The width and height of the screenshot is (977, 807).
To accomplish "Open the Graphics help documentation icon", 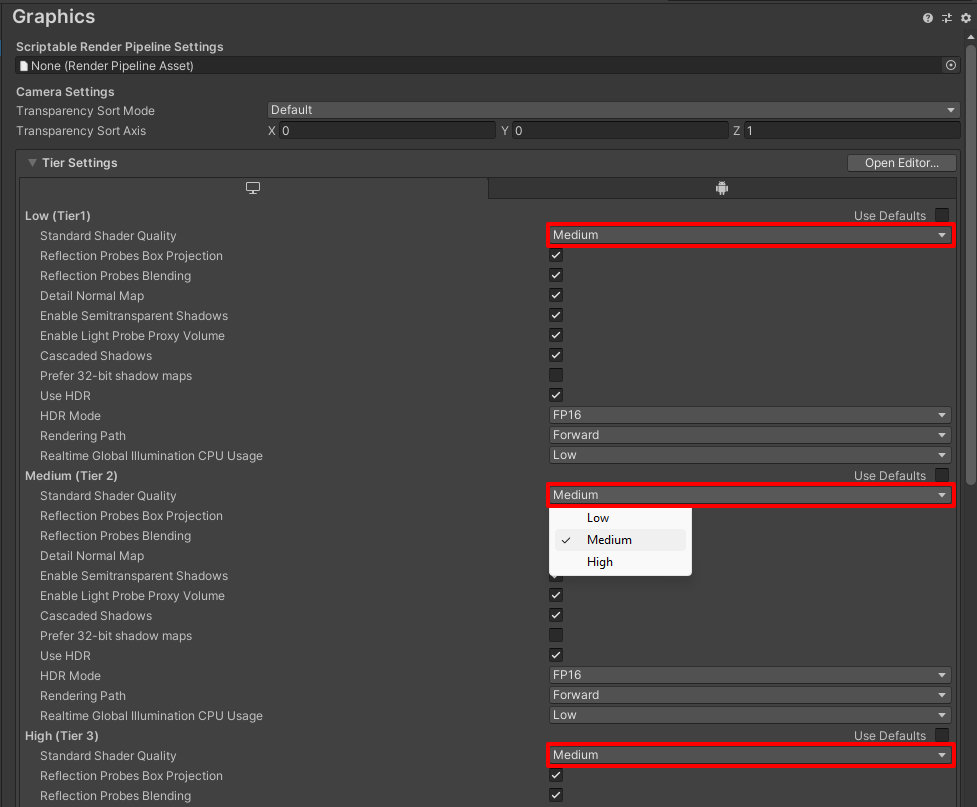I will 928,18.
